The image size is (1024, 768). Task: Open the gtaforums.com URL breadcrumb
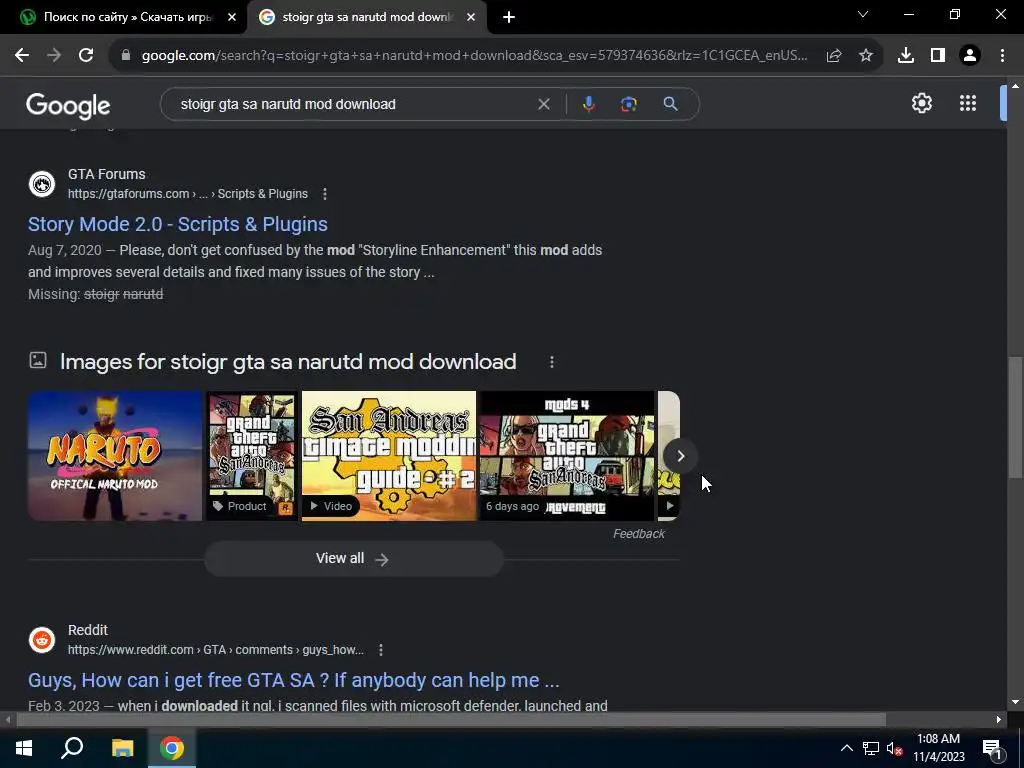(x=187, y=194)
